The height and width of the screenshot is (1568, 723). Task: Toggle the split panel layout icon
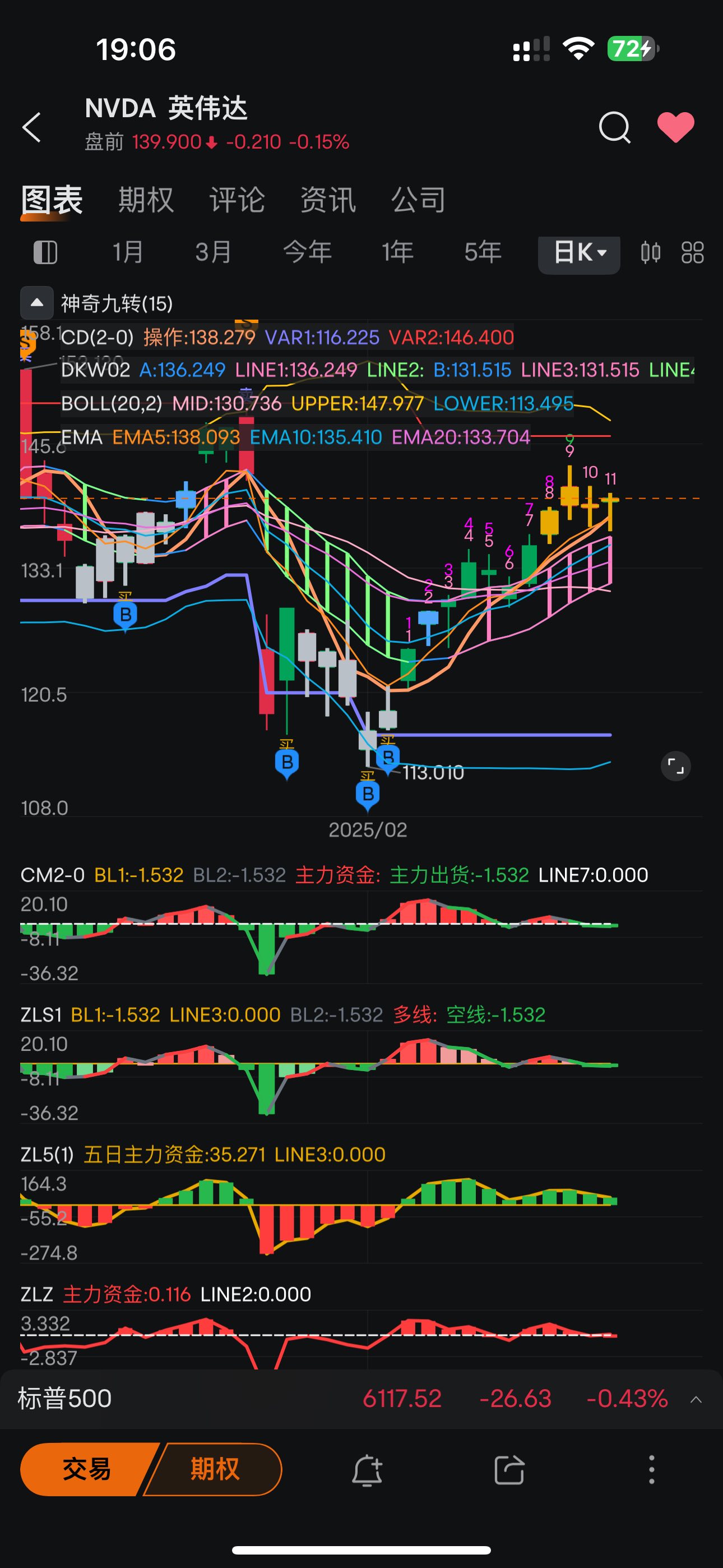coord(45,252)
